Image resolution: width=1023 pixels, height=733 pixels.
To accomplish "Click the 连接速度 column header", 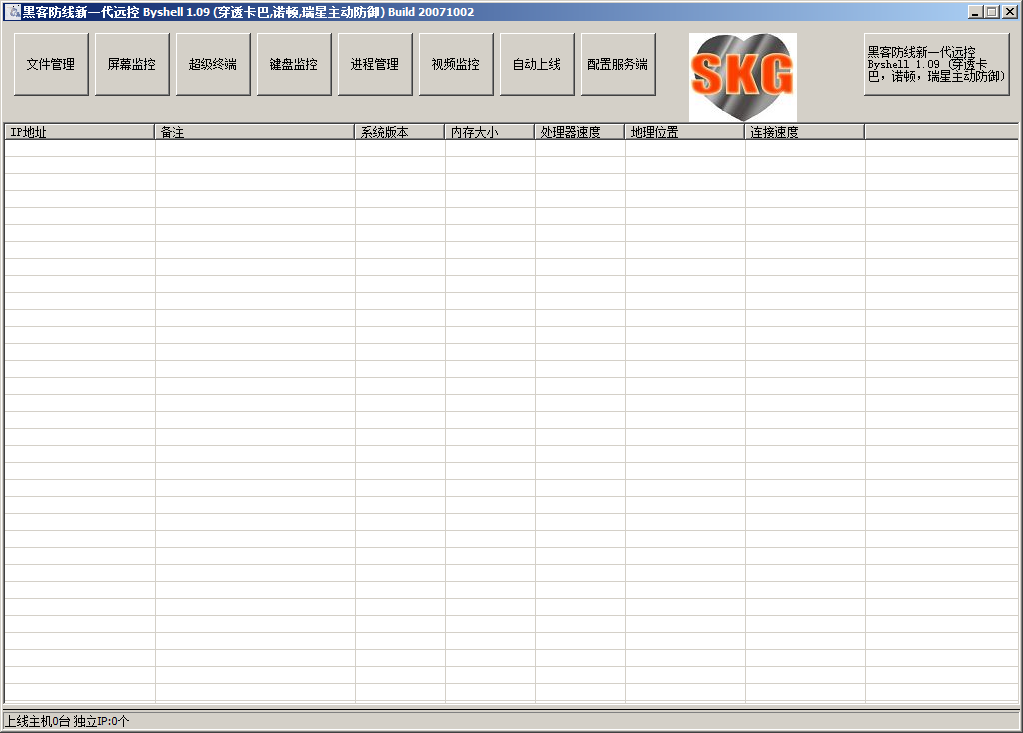I will pos(805,132).
